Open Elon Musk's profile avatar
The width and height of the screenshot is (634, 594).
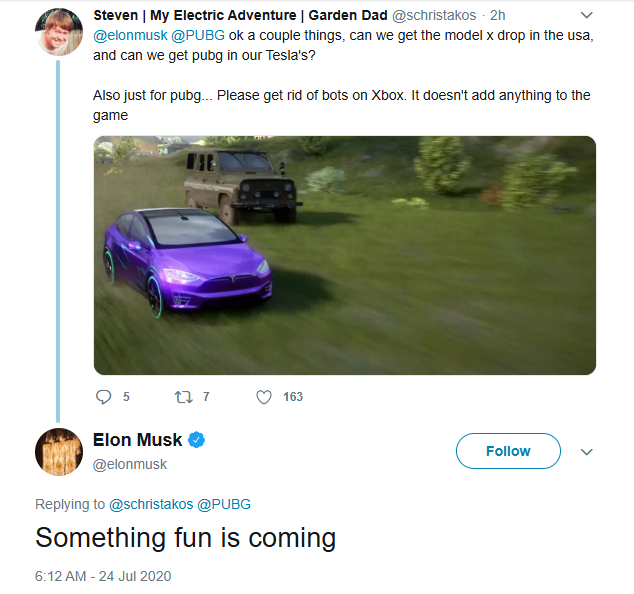pyautogui.click(x=58, y=452)
